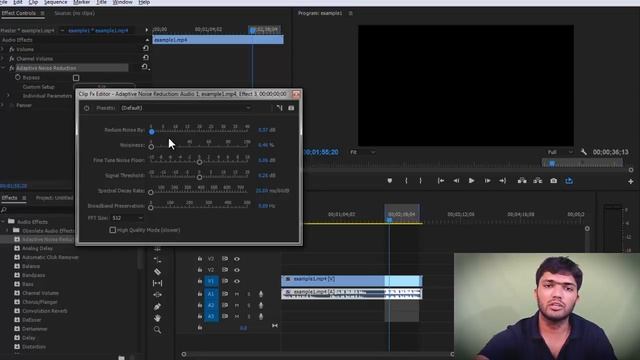Open the Program monitor wrench settings

(584, 152)
